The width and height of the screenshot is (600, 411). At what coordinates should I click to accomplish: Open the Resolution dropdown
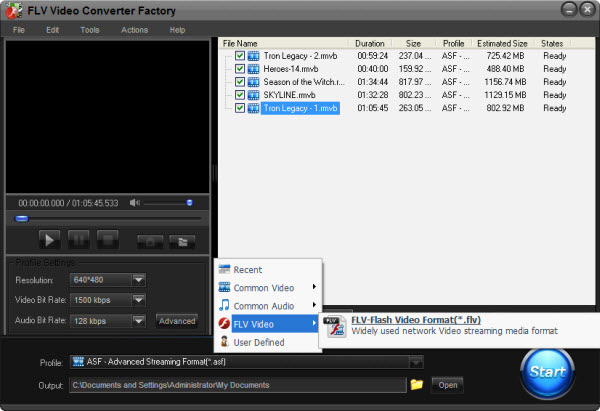pos(139,280)
